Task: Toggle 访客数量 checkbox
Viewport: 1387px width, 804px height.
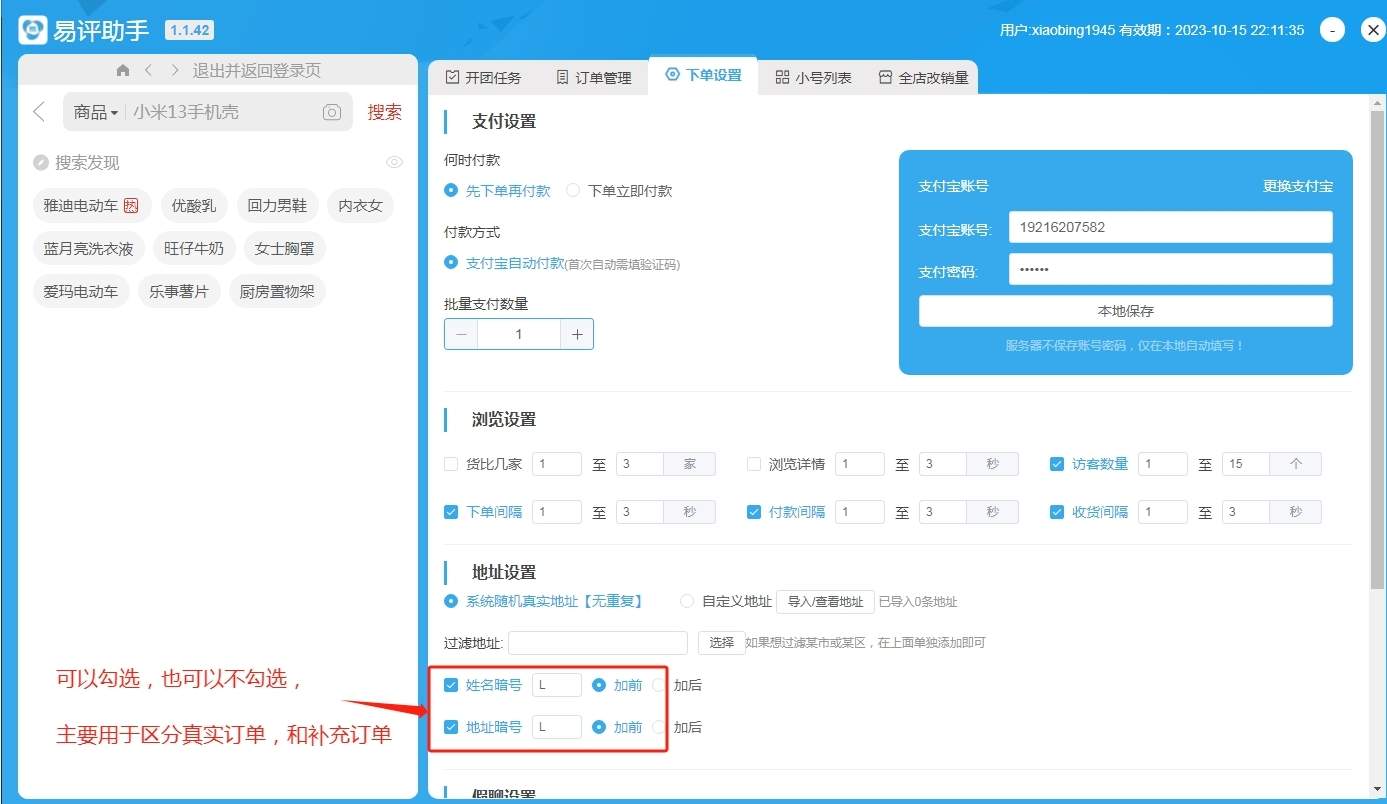Action: pyautogui.click(x=1057, y=464)
